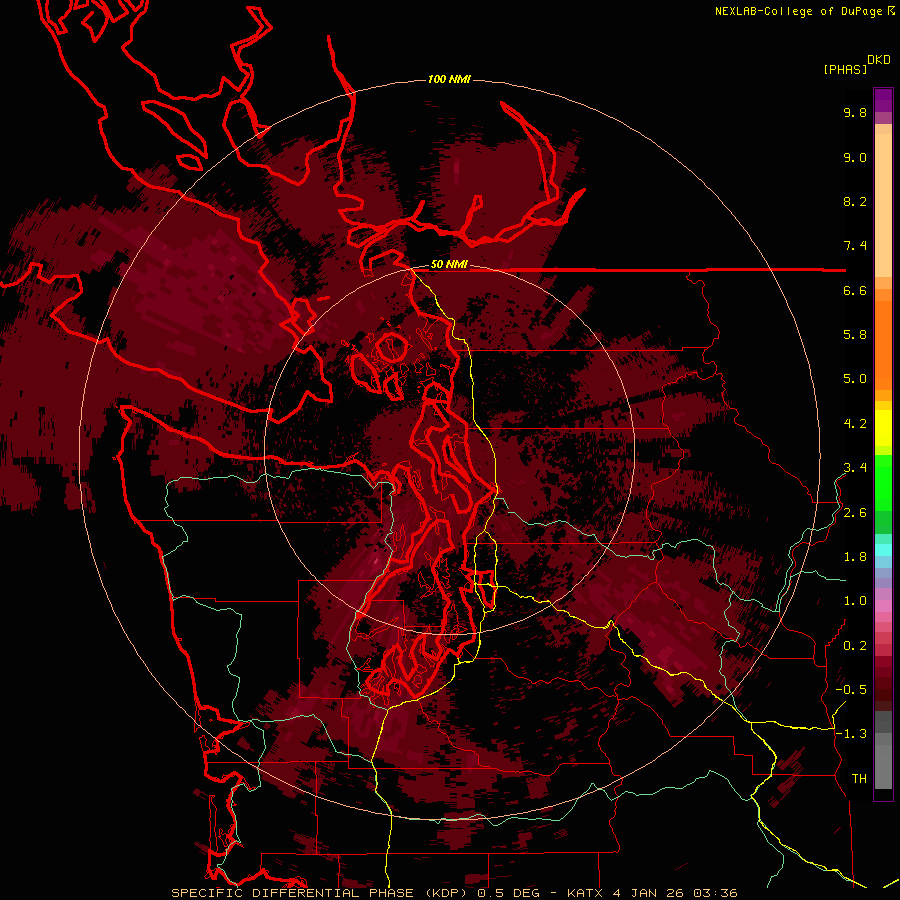Select the -0.5 scale value
This screenshot has height=900, width=900.
(x=851, y=690)
